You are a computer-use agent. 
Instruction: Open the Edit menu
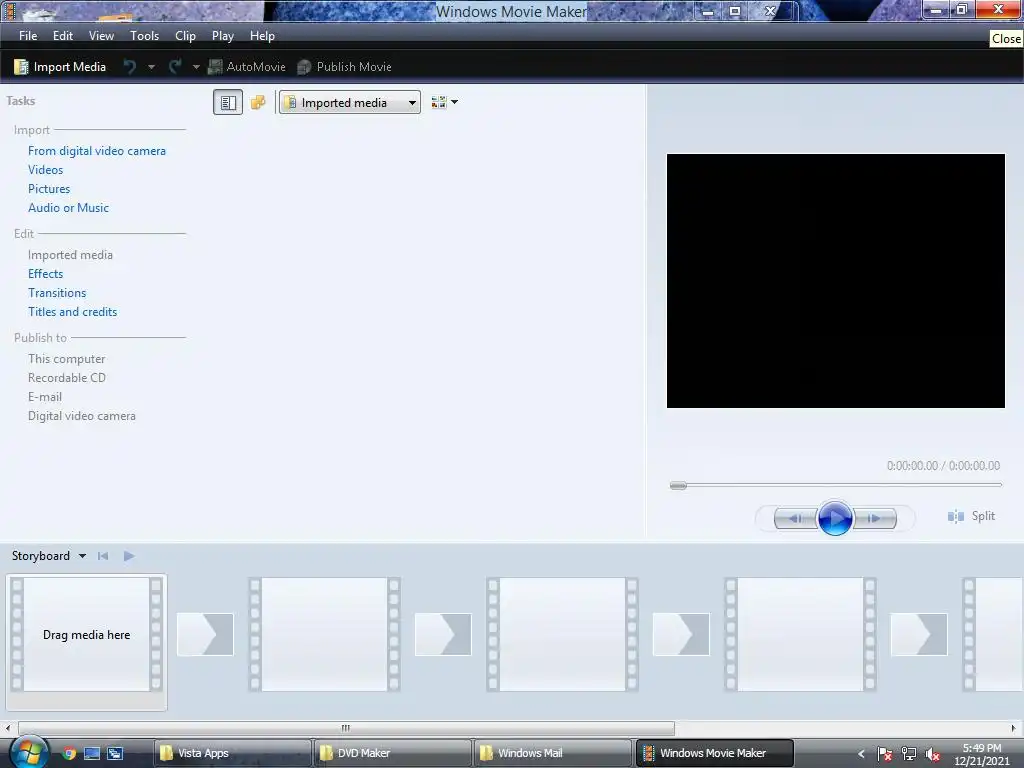63,36
